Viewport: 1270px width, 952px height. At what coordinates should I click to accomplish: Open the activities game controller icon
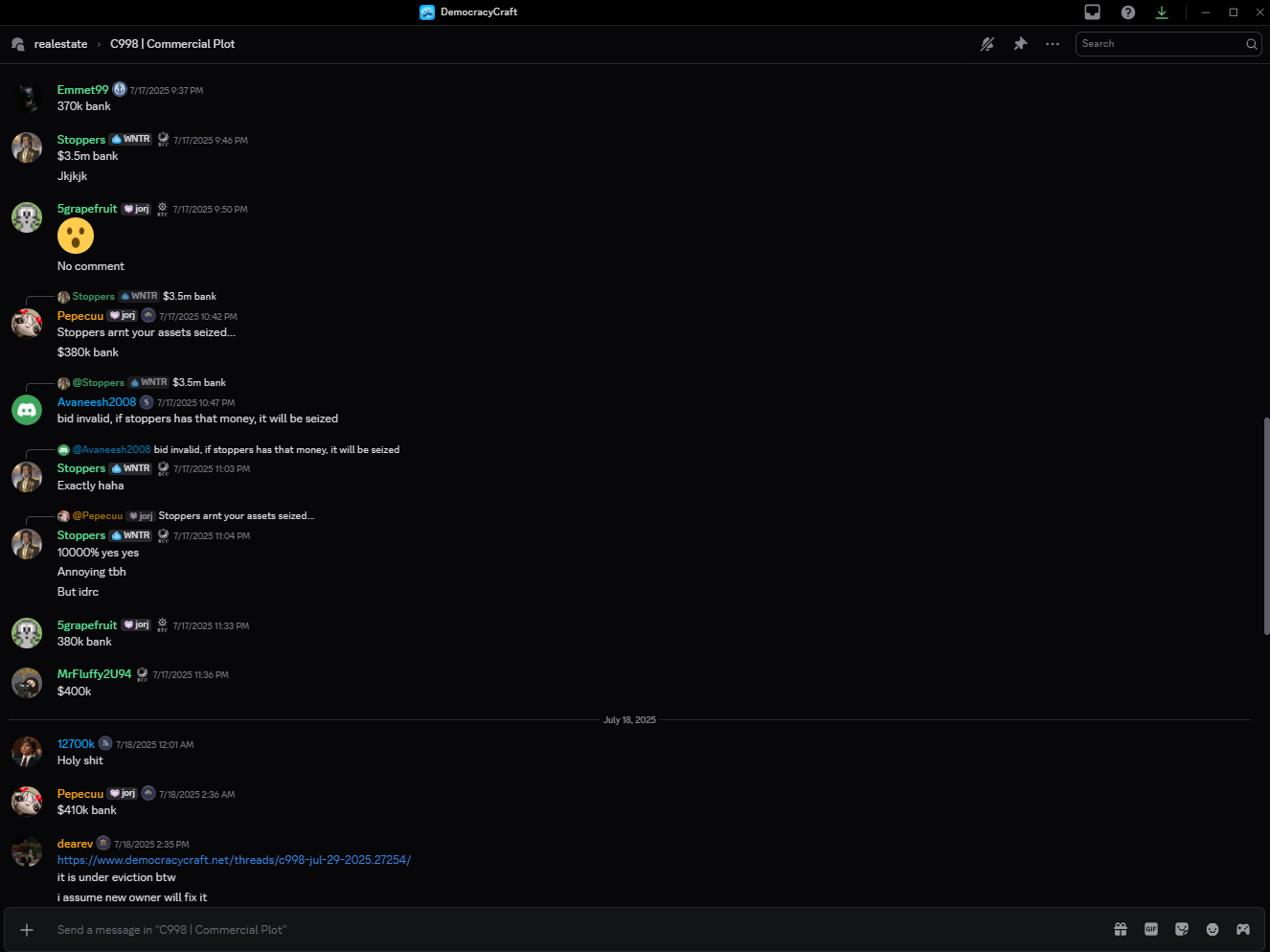[1243, 929]
